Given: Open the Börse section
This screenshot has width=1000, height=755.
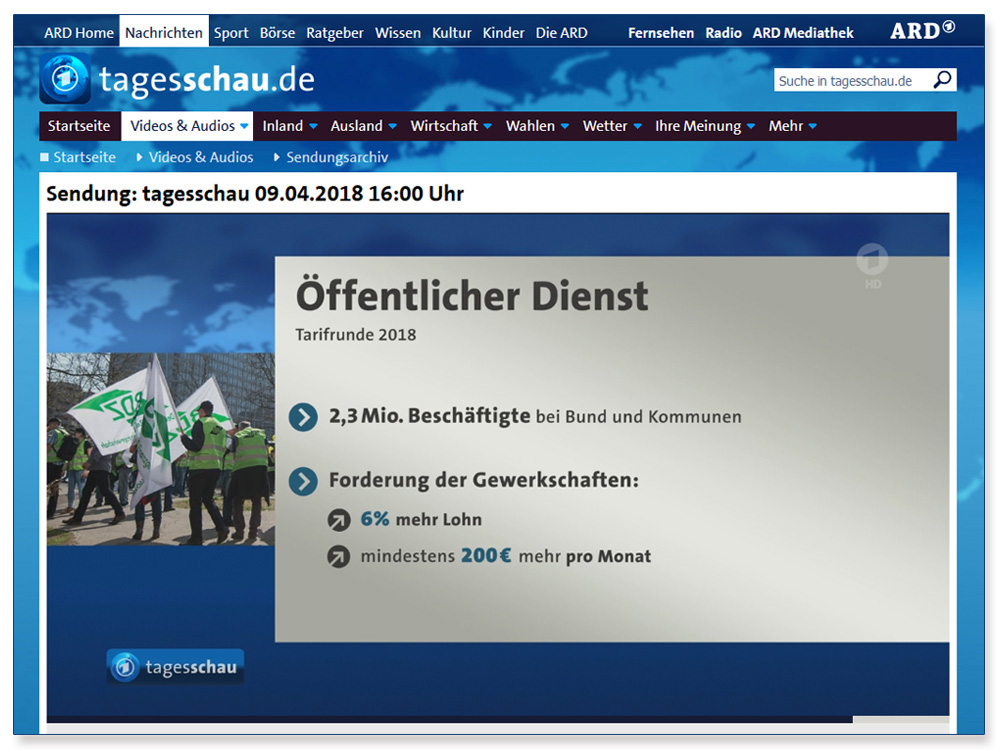Looking at the screenshot, I should [277, 33].
